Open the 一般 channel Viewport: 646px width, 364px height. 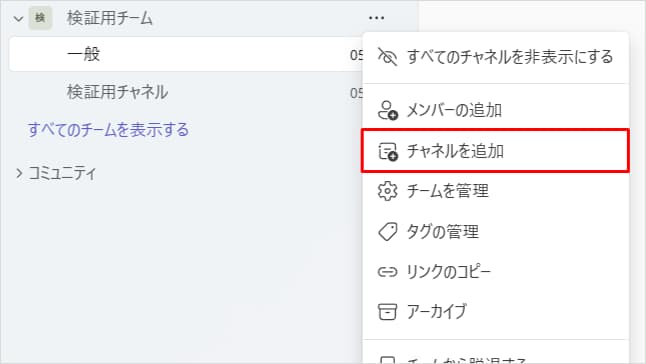(x=185, y=54)
